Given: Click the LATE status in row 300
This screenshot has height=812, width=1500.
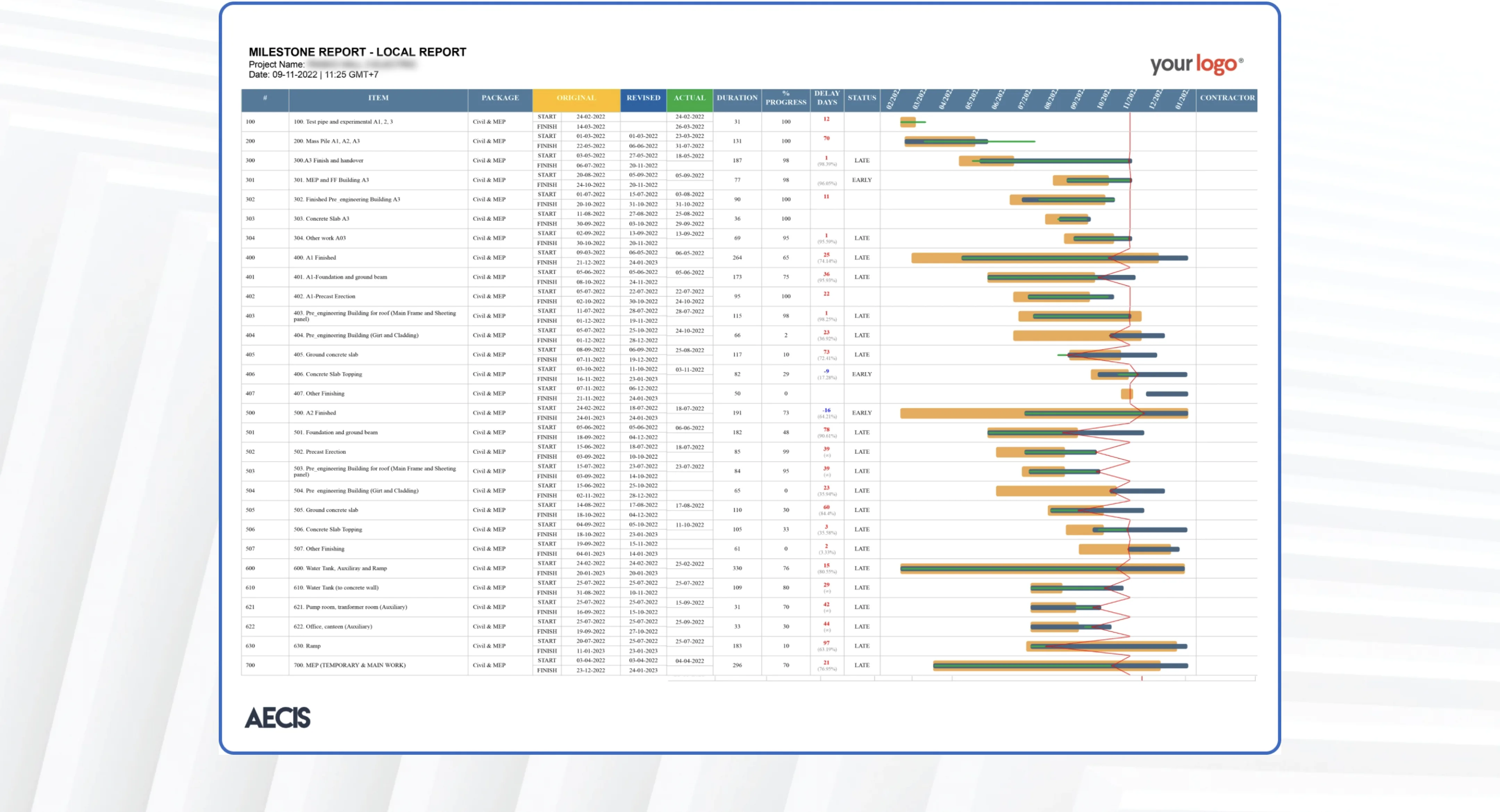Looking at the screenshot, I should (x=862, y=160).
